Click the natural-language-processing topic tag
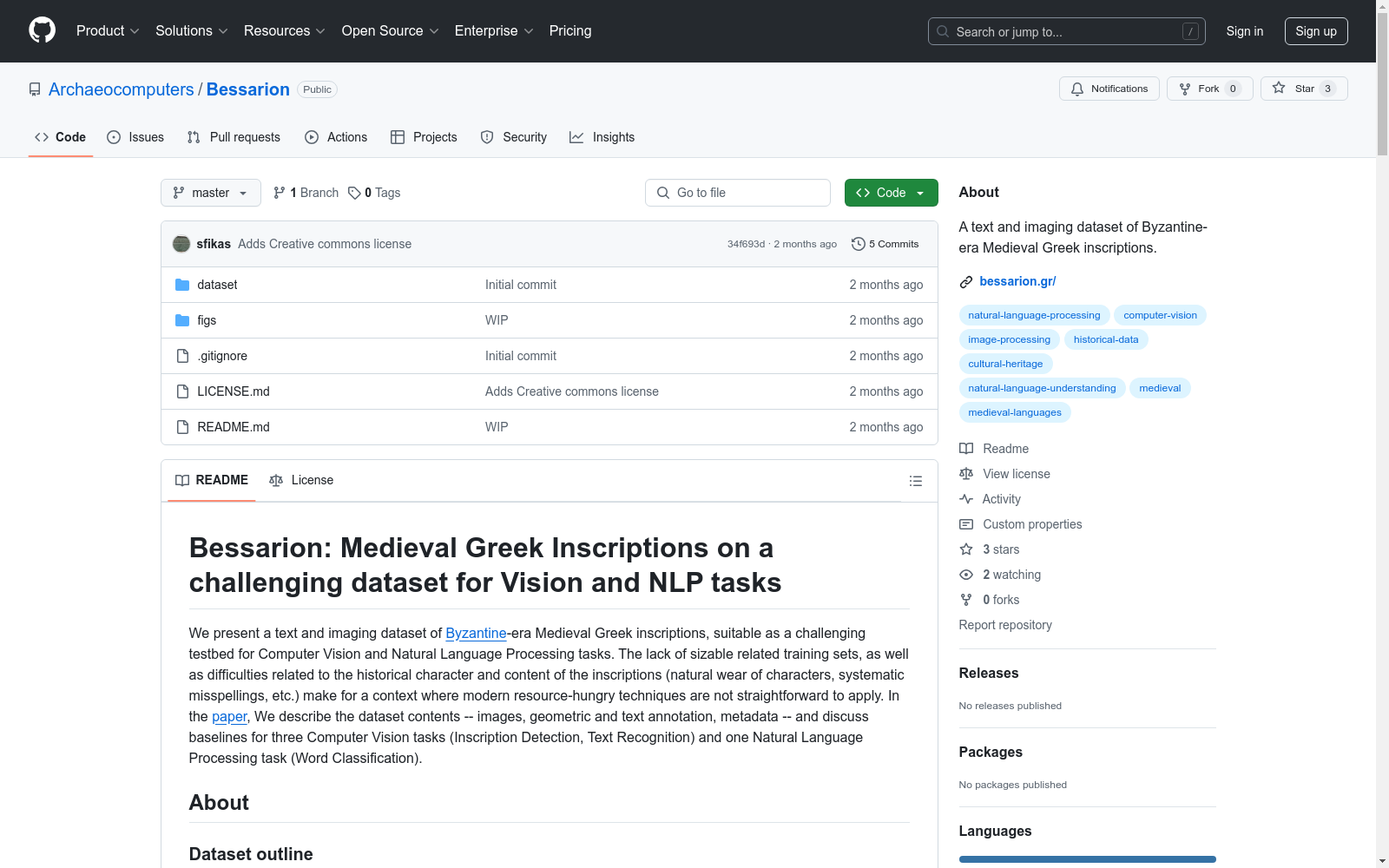This screenshot has width=1389, height=868. click(x=1034, y=315)
